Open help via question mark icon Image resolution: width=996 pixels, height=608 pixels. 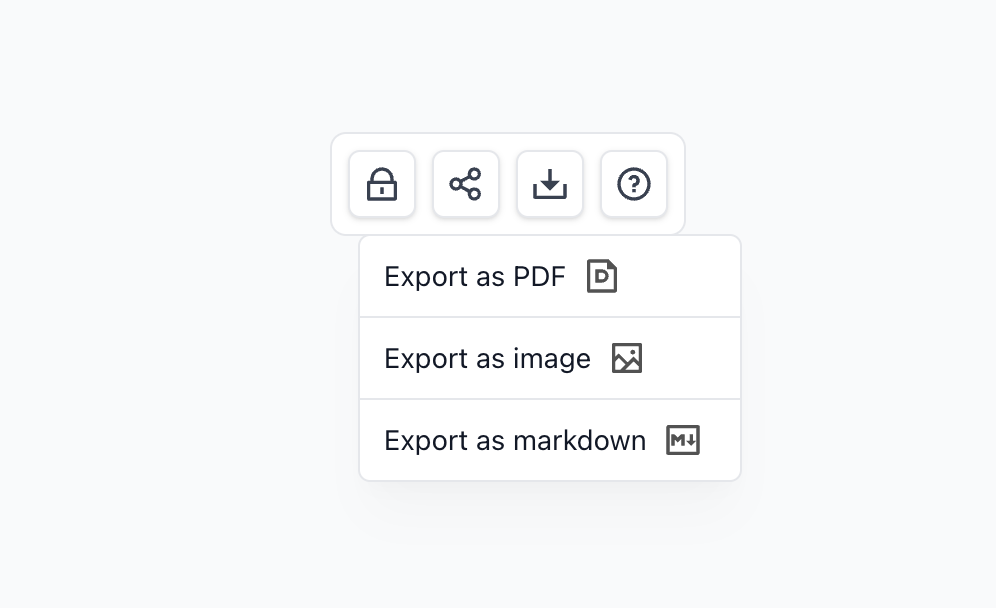click(634, 184)
